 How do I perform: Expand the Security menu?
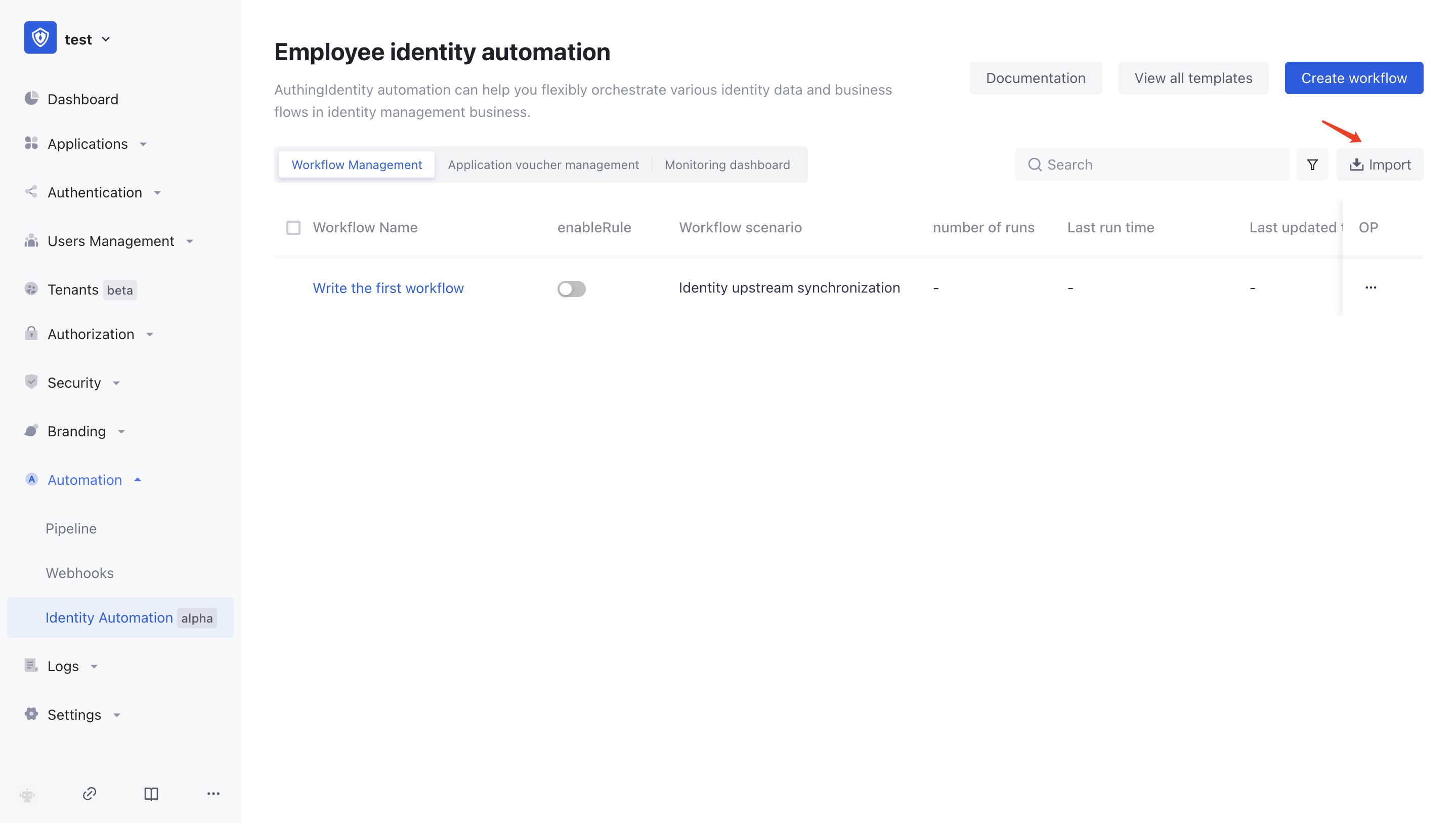click(x=74, y=382)
